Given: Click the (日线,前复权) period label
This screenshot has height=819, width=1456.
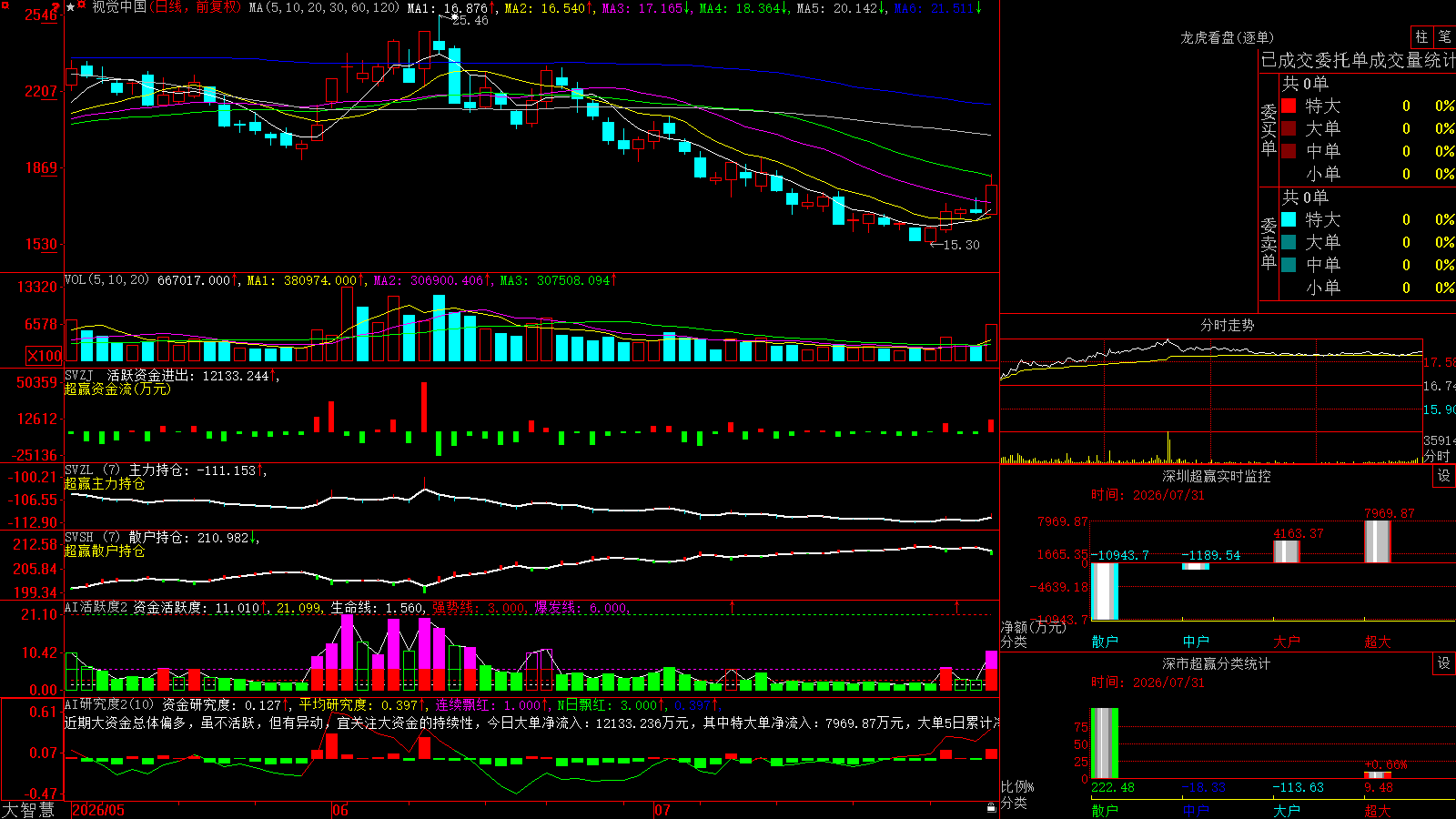Looking at the screenshot, I should (195, 7).
